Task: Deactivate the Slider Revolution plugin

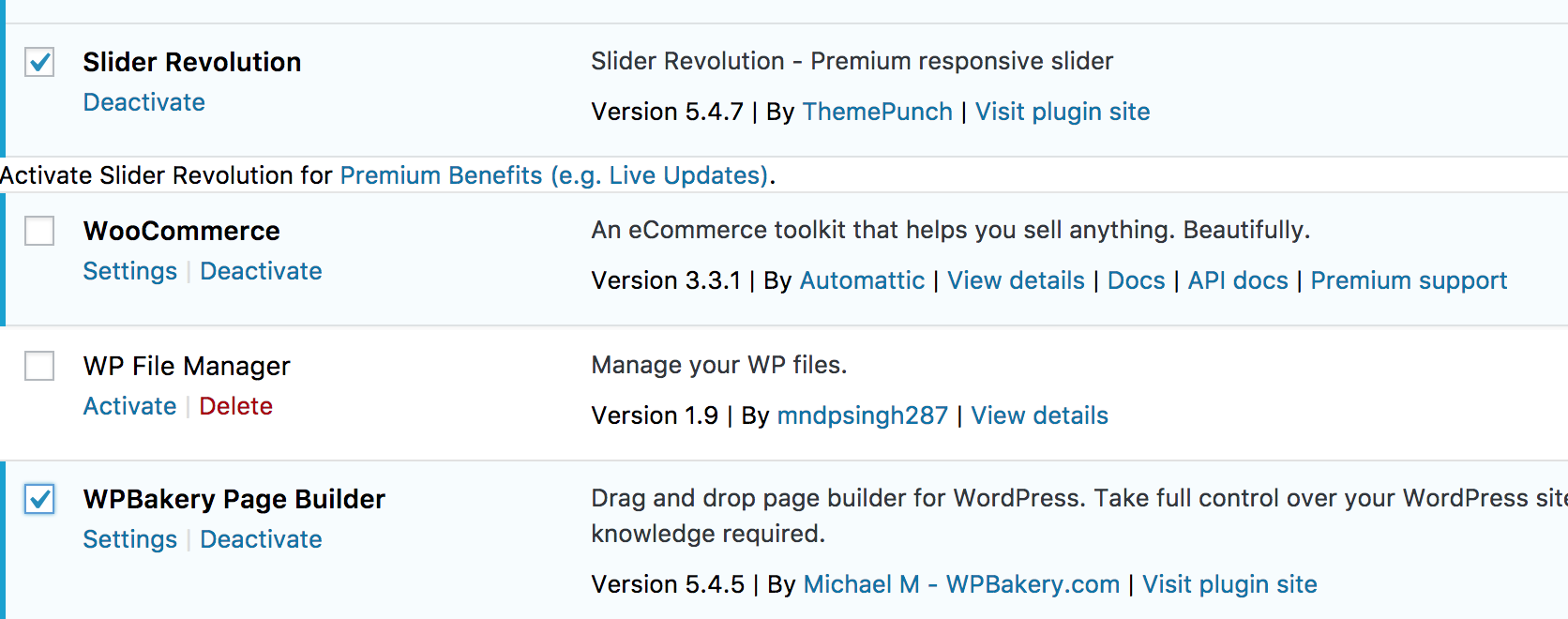Action: pyautogui.click(x=143, y=102)
